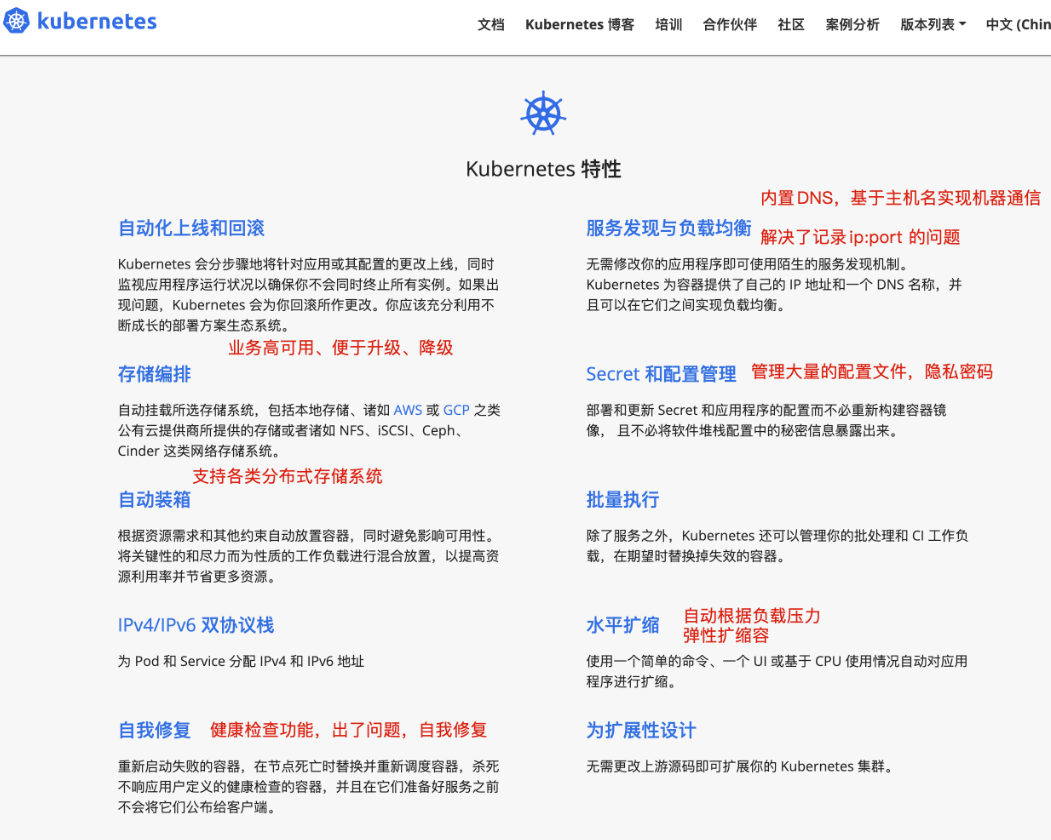Select 社区 in the navigation bar
This screenshot has height=840, width=1051.
pos(791,25)
